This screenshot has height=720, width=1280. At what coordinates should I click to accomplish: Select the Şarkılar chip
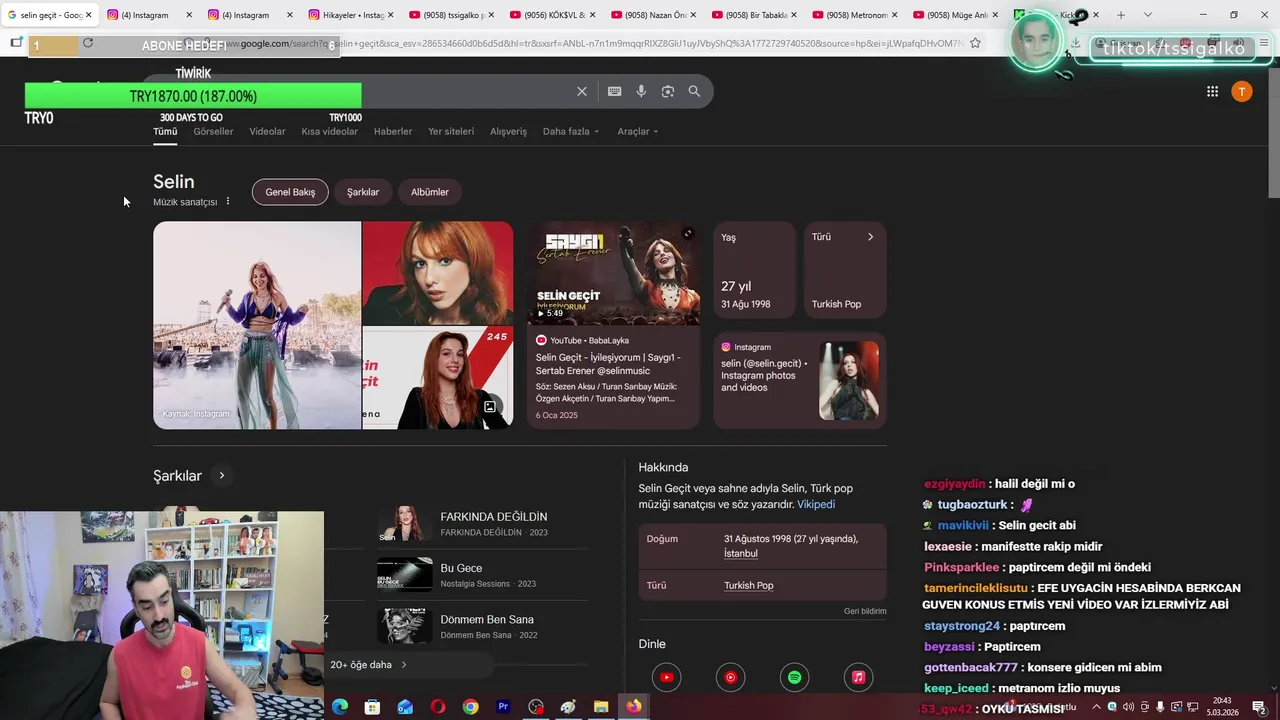[363, 192]
